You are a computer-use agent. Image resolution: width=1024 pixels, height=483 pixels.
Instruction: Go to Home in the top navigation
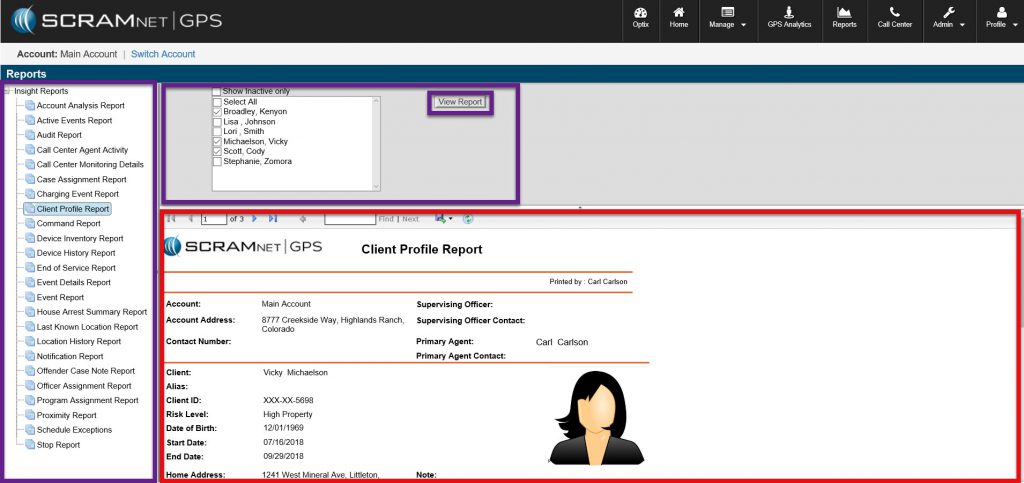[x=679, y=17]
